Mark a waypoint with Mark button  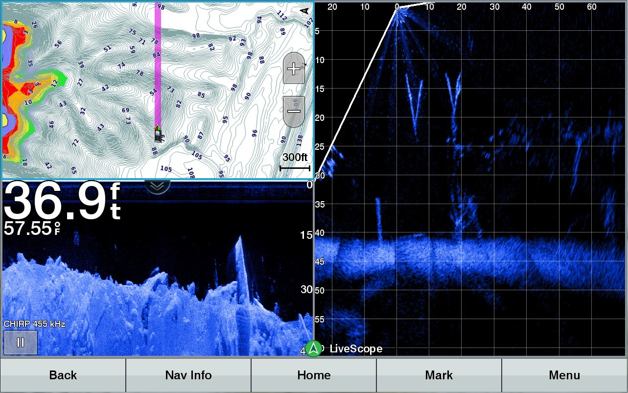click(x=439, y=375)
